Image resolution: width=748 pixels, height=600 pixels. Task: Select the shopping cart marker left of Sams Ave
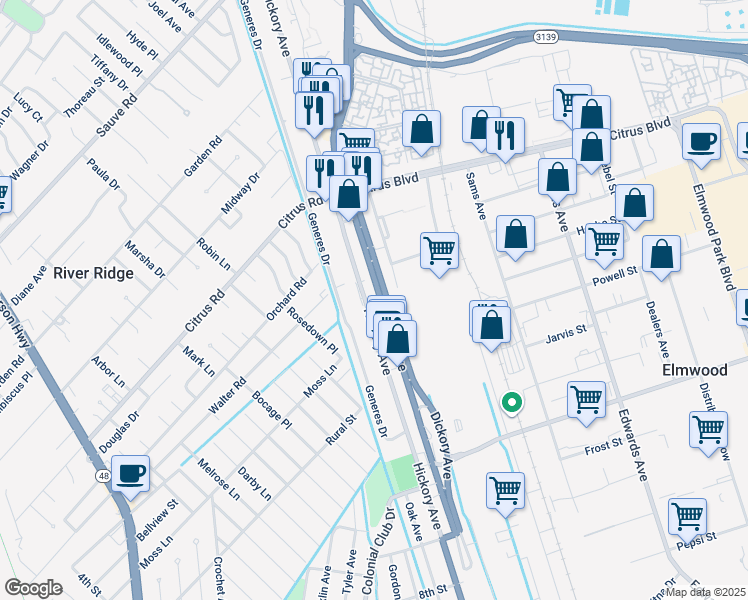(x=439, y=250)
